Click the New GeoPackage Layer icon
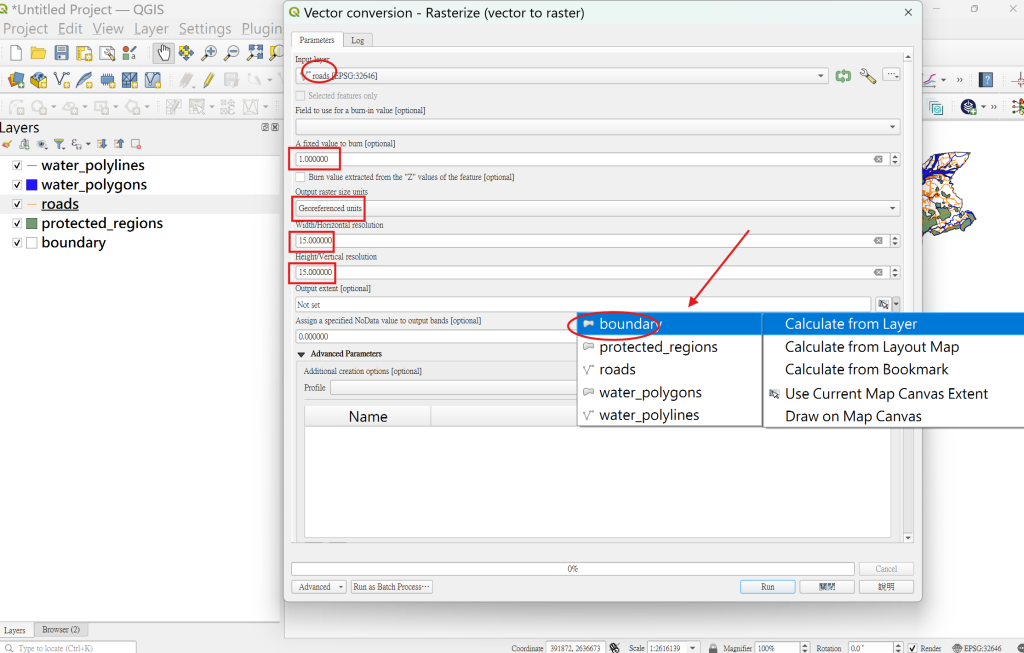Screen dimensions: 1024x653 point(39,80)
